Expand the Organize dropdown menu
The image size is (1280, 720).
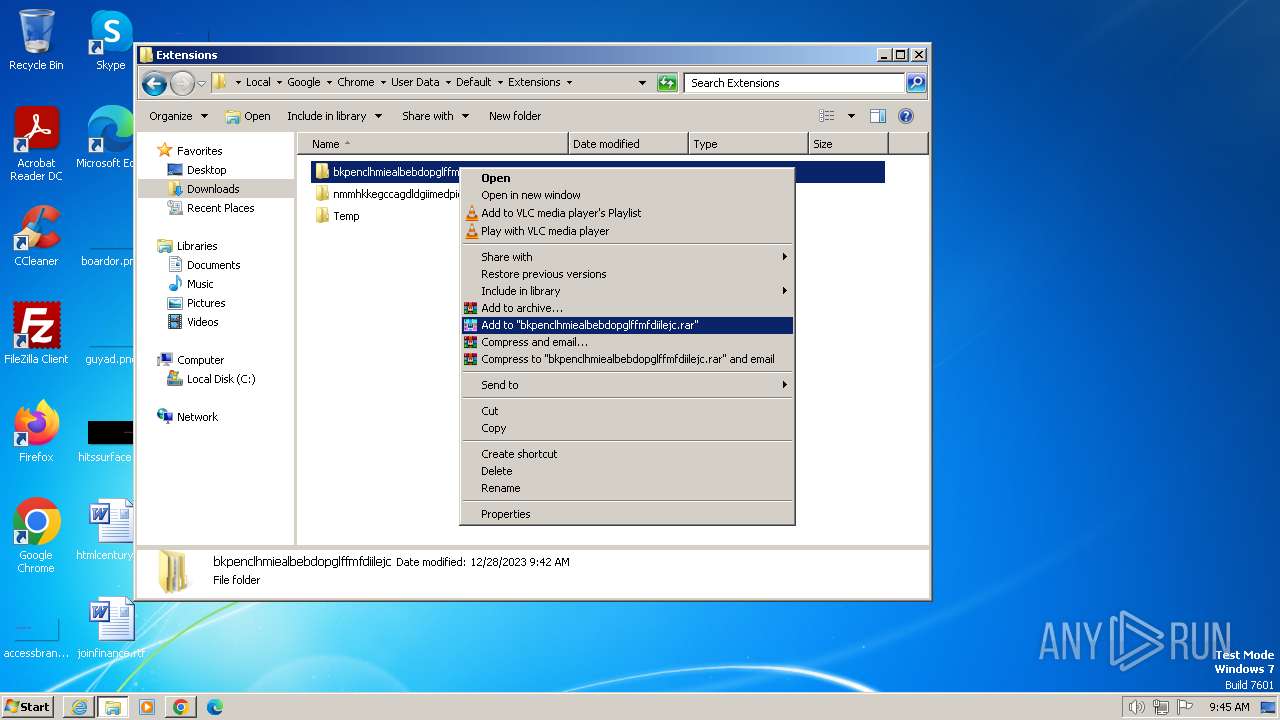(x=178, y=116)
